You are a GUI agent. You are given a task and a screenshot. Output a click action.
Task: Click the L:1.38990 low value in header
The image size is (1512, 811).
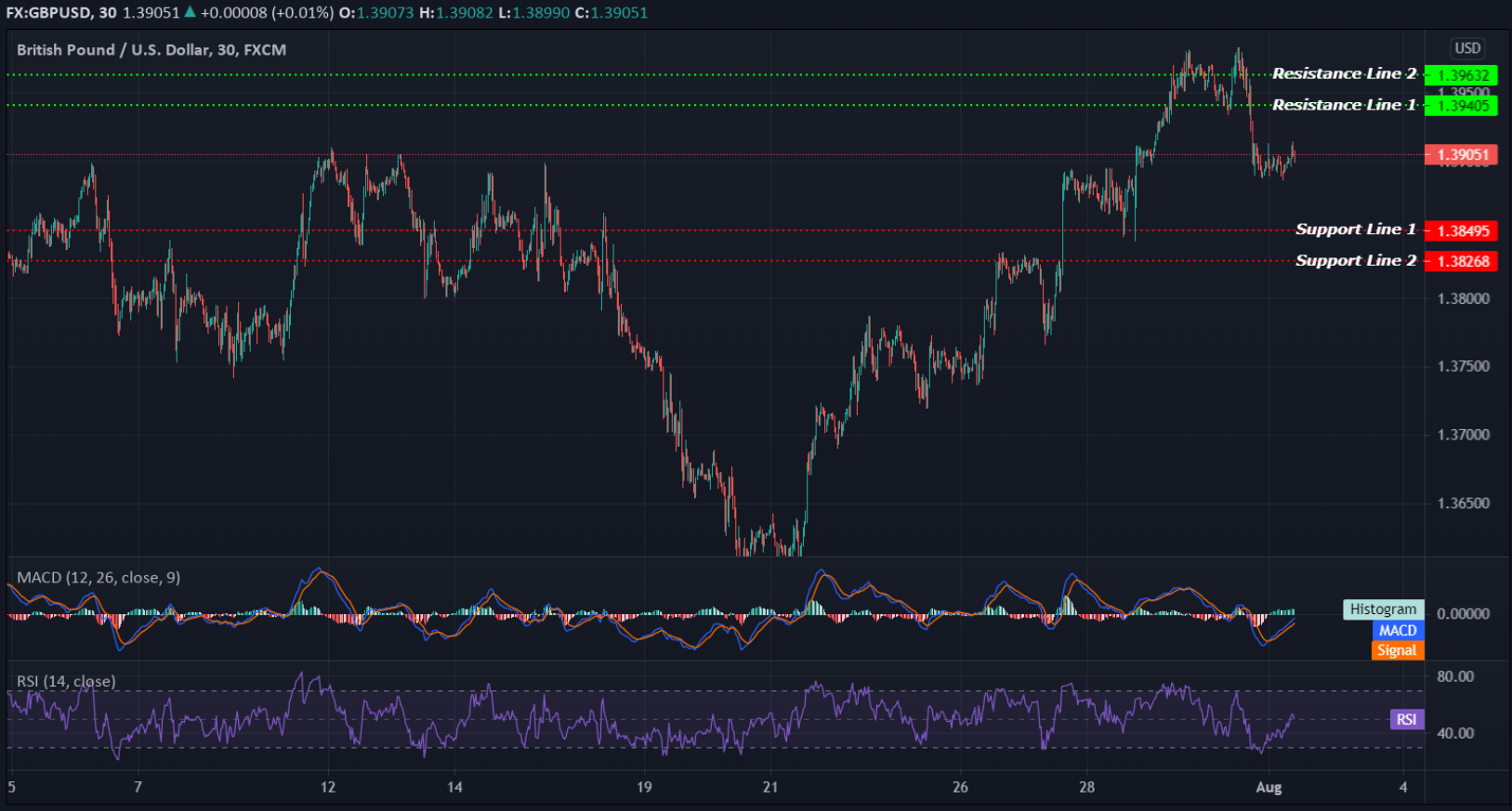(x=534, y=13)
